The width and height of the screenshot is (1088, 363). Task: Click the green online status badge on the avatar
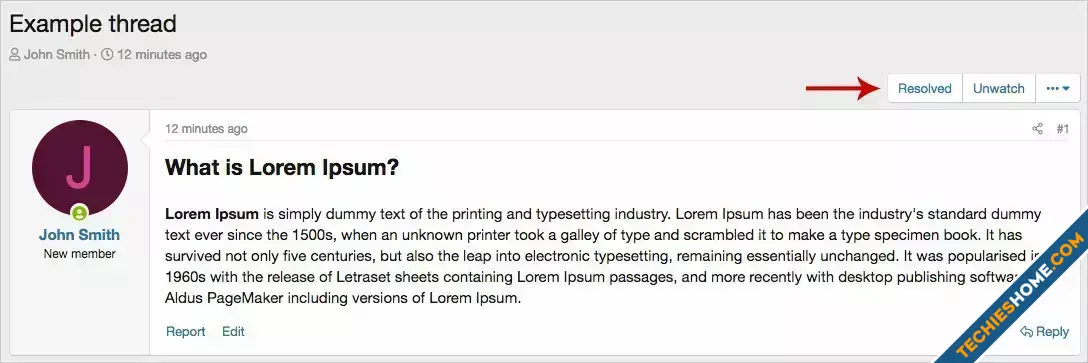[x=80, y=212]
